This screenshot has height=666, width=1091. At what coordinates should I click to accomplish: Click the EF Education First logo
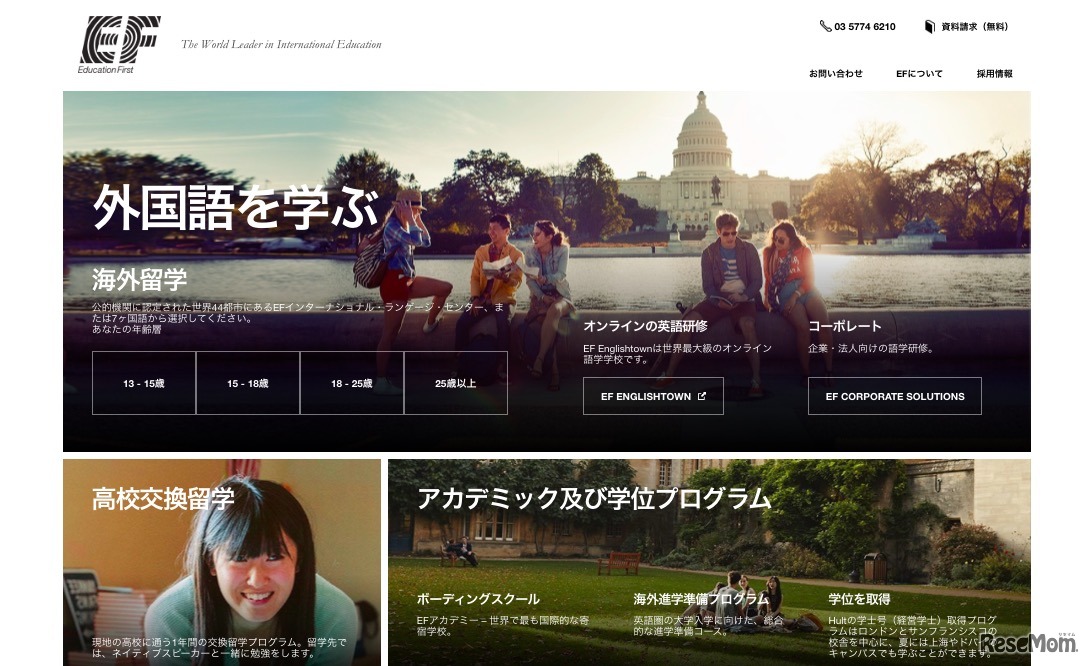click(x=119, y=44)
